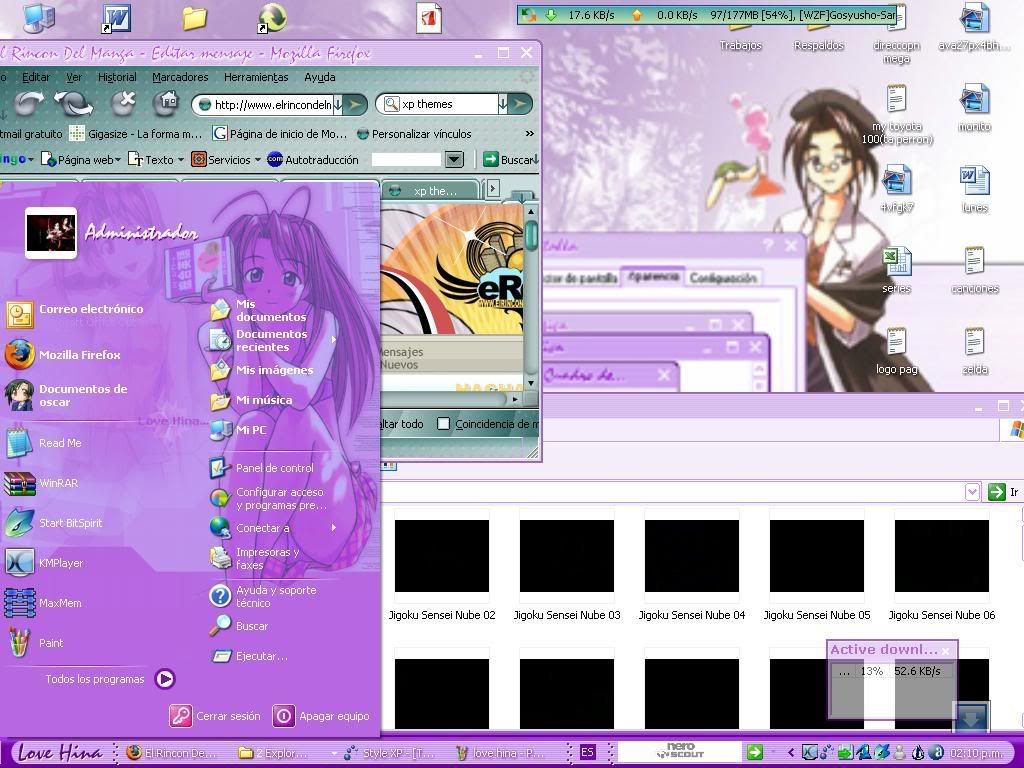Launch WinRAR from the Start menu
Viewport: 1024px width, 768px height.
42,483
